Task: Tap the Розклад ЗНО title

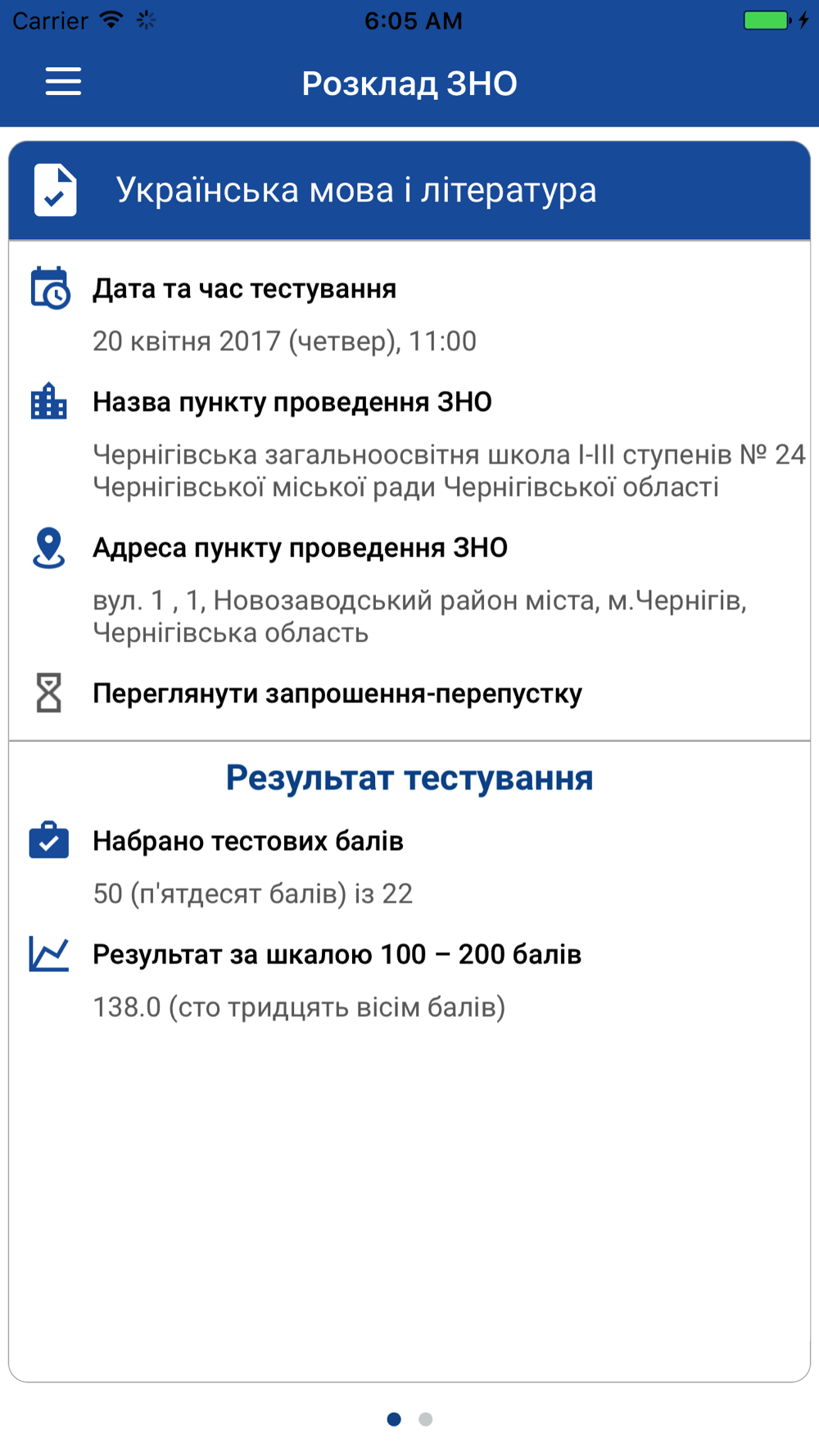Action: [x=409, y=84]
